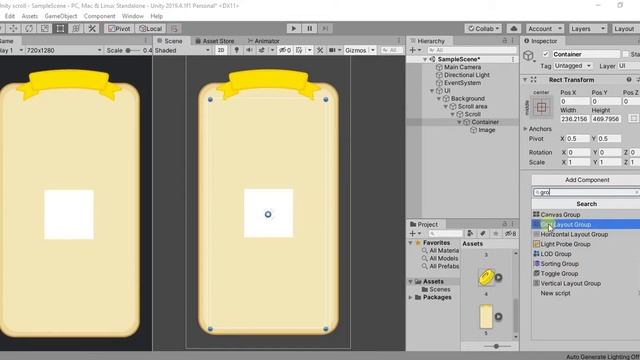Select the Move tool in toolbar
Viewport: 640px width, 360px height.
13,29
